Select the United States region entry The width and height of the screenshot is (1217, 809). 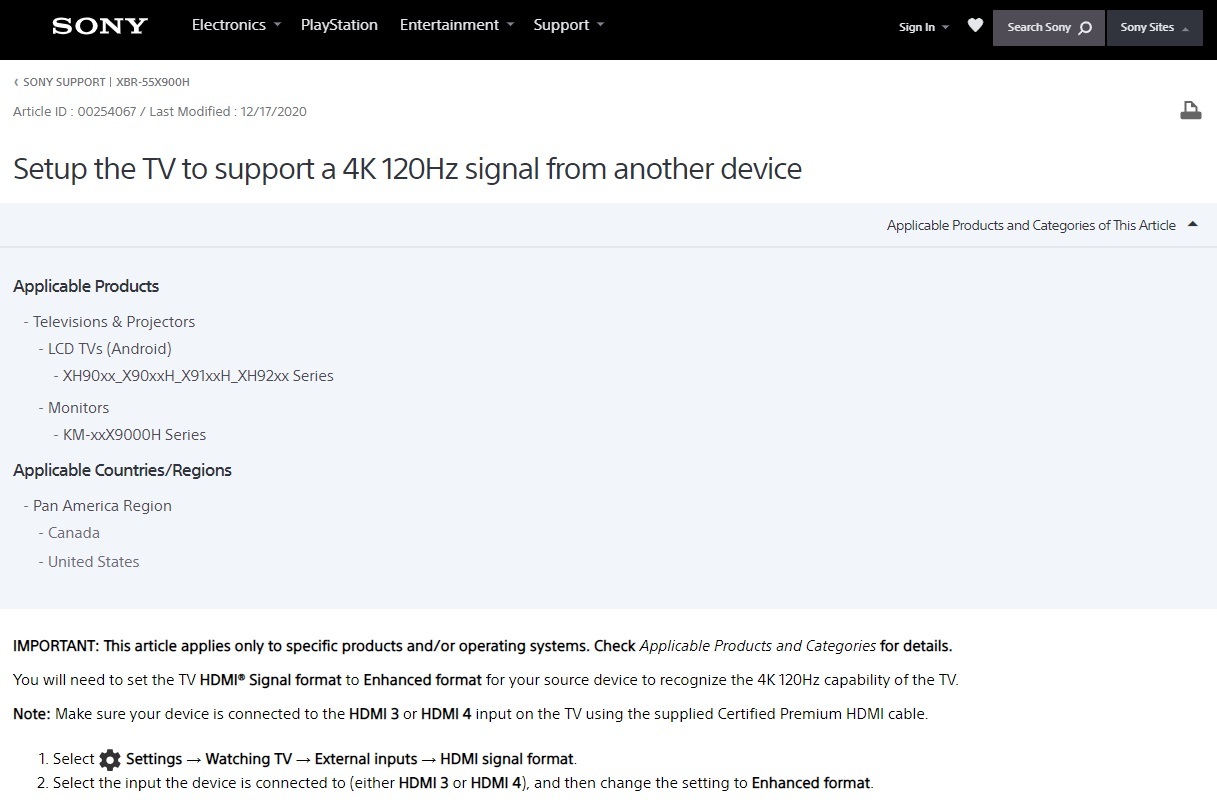pos(93,562)
